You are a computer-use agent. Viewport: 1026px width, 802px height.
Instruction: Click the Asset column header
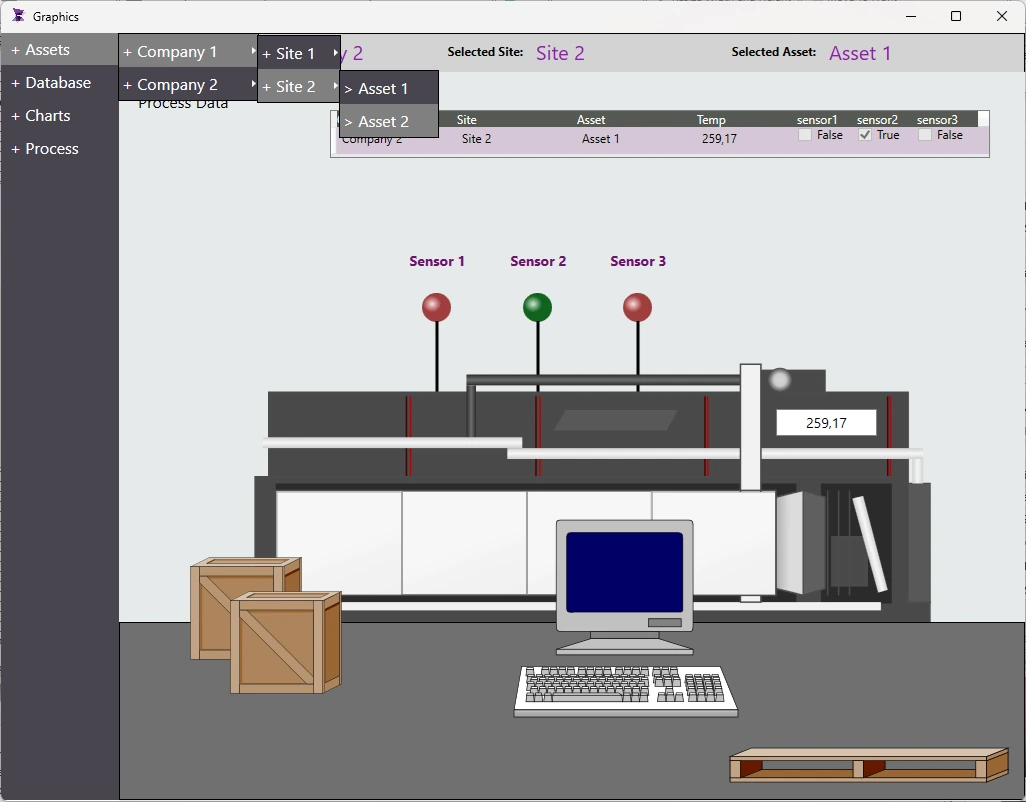[591, 120]
